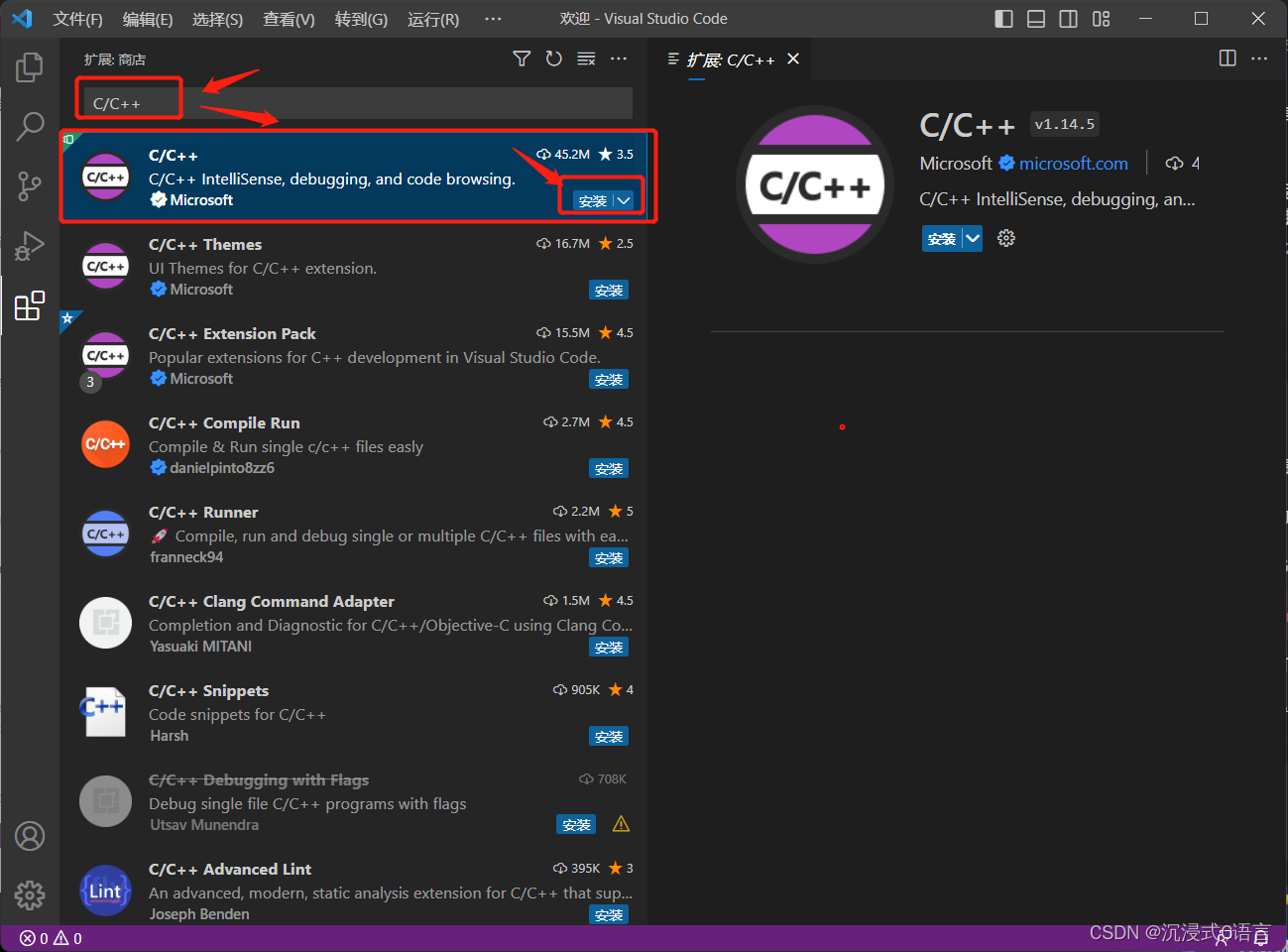
Task: Click the v1.14.5 version label
Action: (1065, 124)
